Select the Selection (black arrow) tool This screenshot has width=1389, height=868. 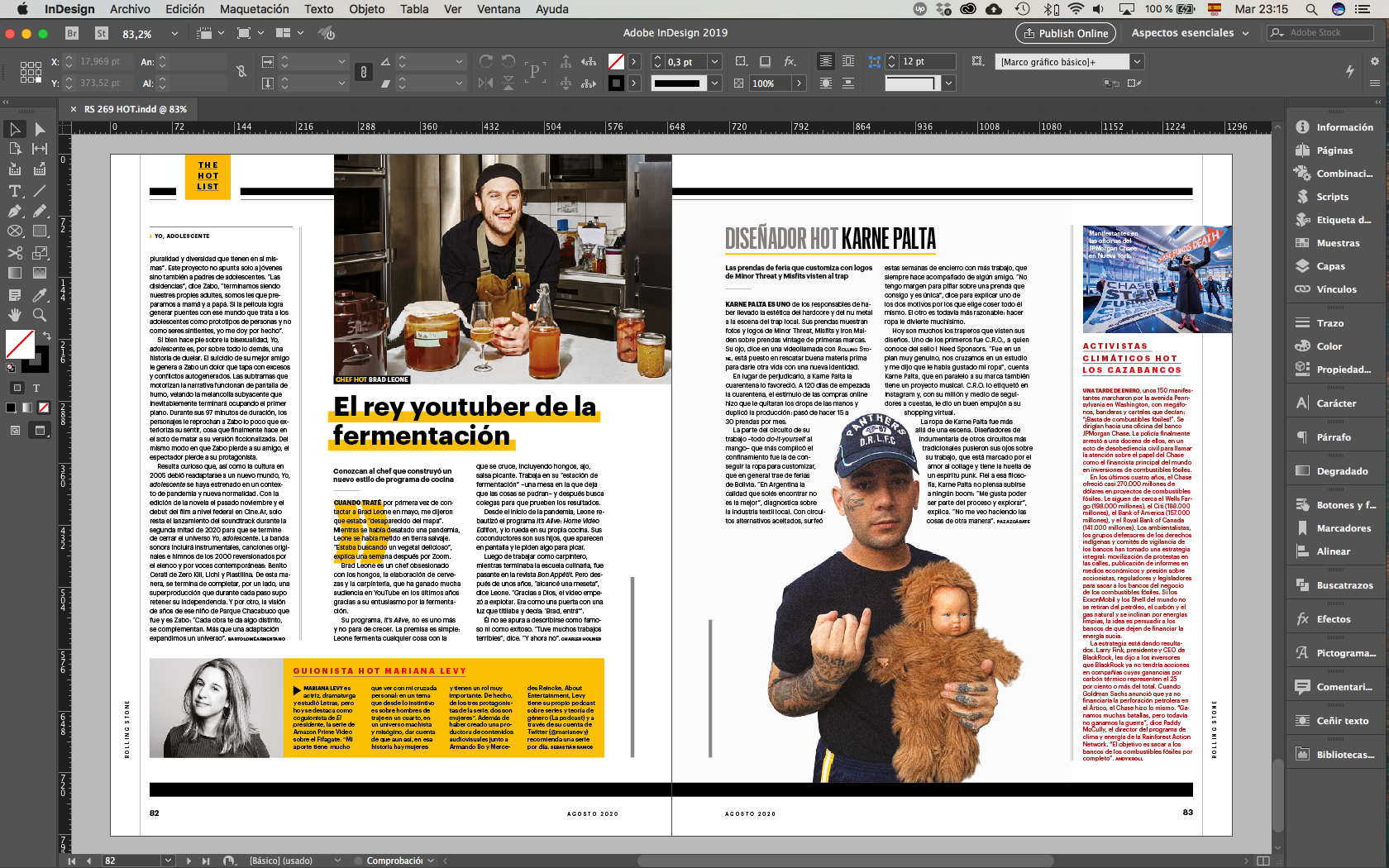click(x=15, y=129)
